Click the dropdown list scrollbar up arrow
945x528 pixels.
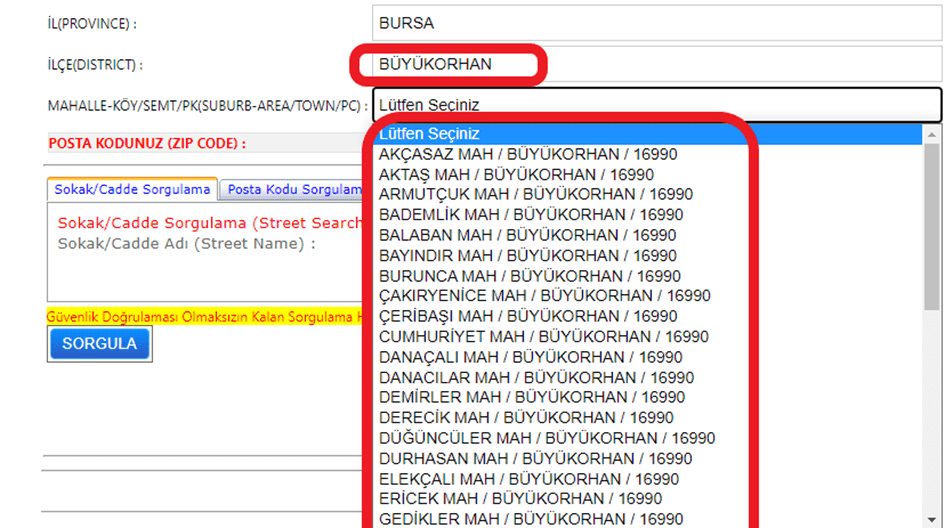(x=932, y=134)
